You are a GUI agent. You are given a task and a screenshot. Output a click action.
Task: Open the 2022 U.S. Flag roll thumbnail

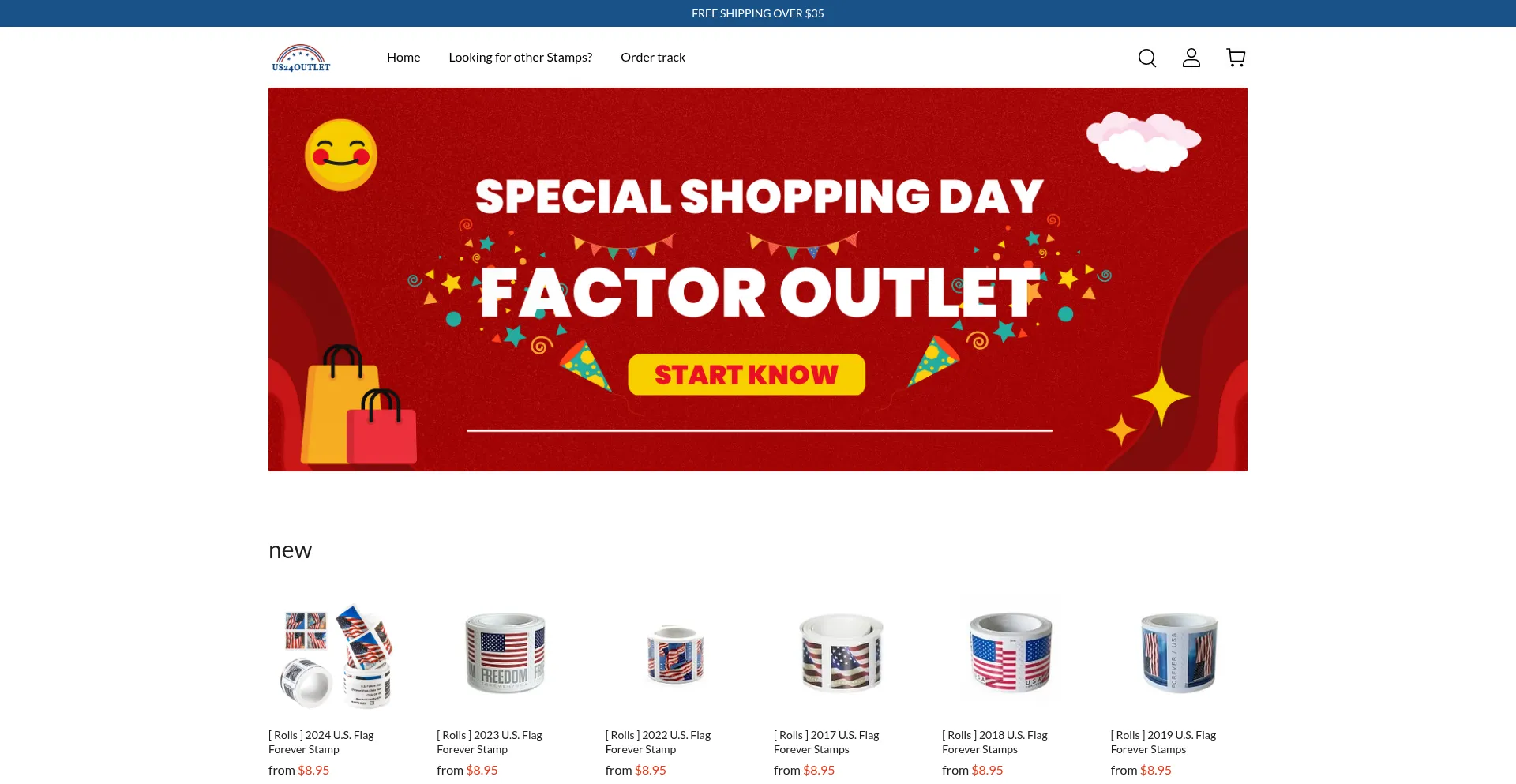674,656
